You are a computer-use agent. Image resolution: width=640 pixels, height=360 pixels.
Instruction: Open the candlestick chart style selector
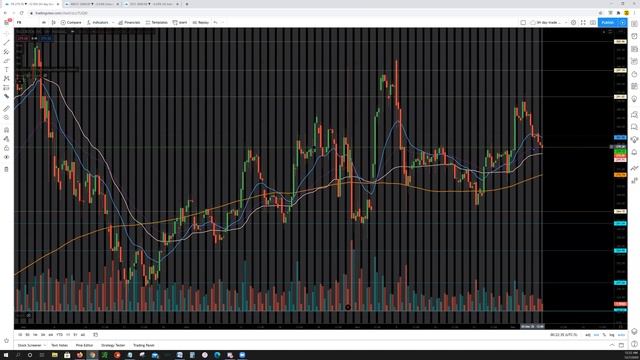[53, 22]
